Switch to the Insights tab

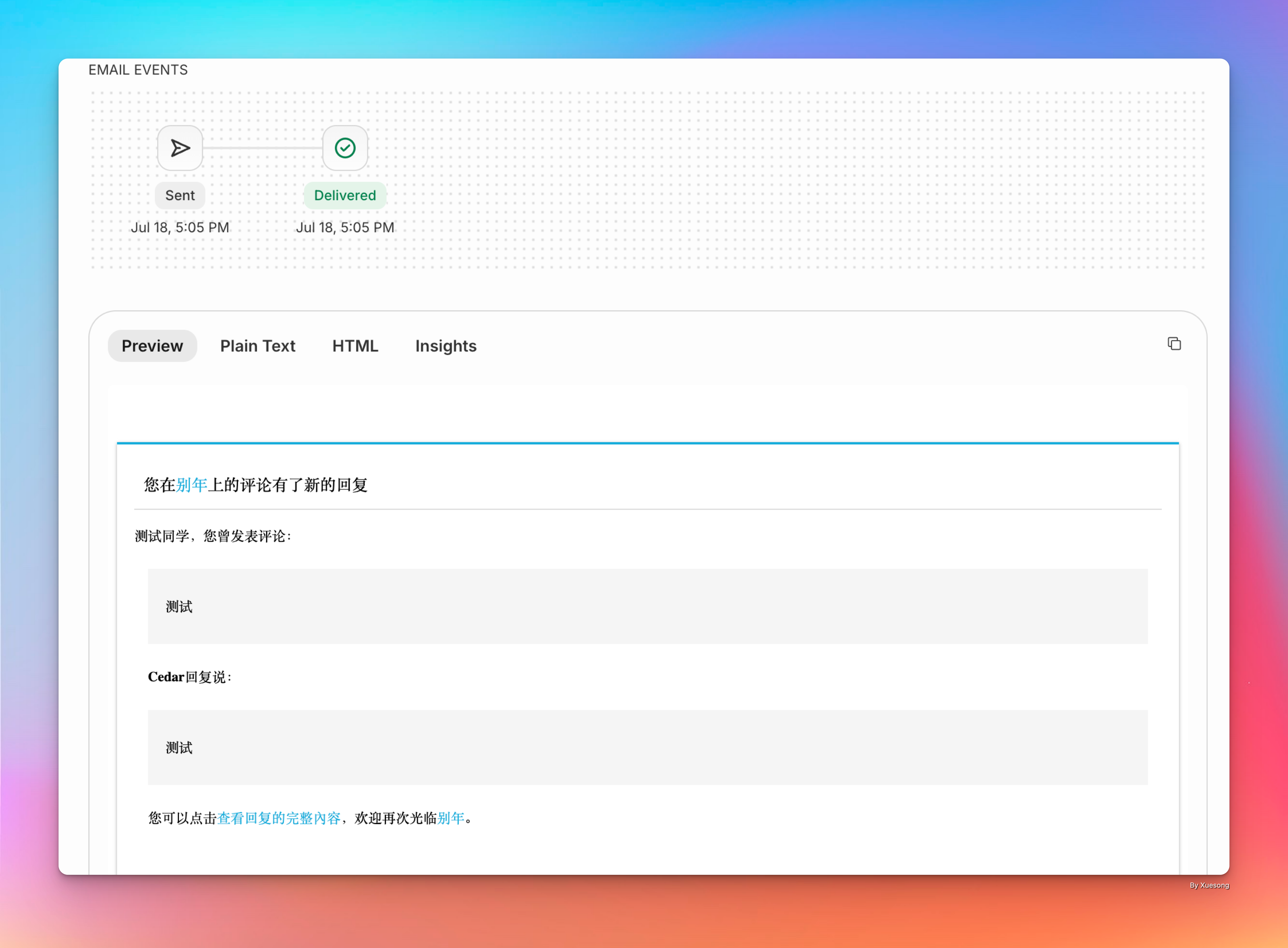(446, 345)
